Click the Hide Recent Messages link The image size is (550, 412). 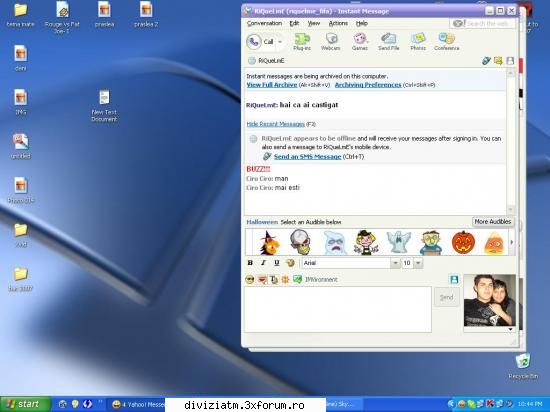click(275, 124)
